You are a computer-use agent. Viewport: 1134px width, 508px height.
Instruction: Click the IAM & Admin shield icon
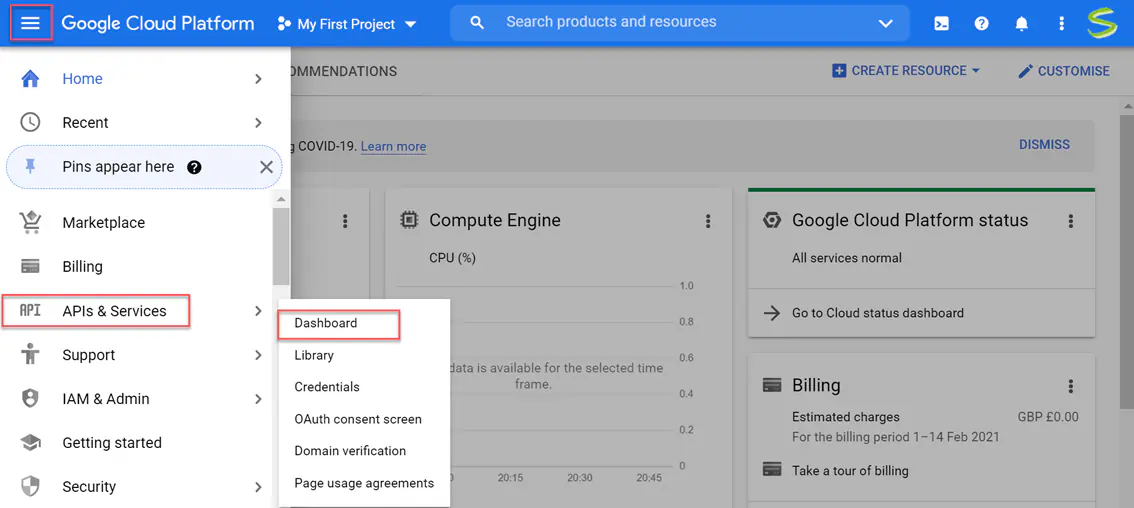[30, 399]
